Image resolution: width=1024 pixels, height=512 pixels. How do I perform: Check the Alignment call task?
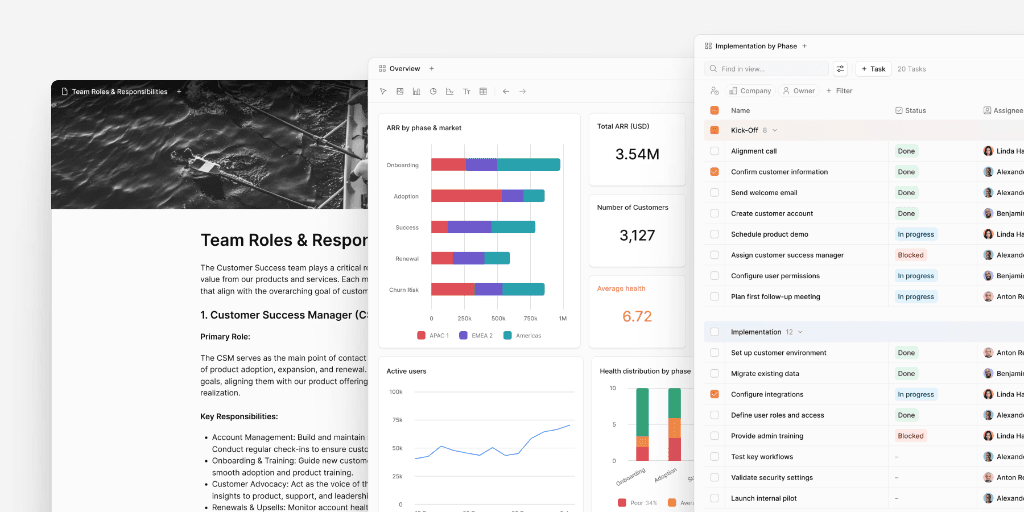714,151
